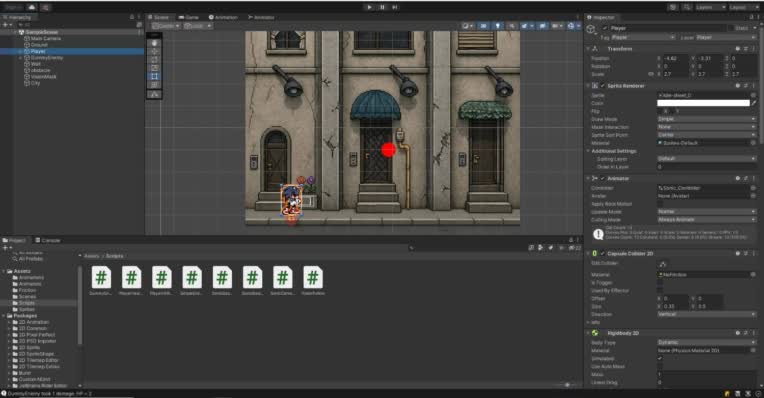Image resolution: width=764 pixels, height=398 pixels.
Task: Select the Move tool in Scene toolbar
Action: point(154,51)
